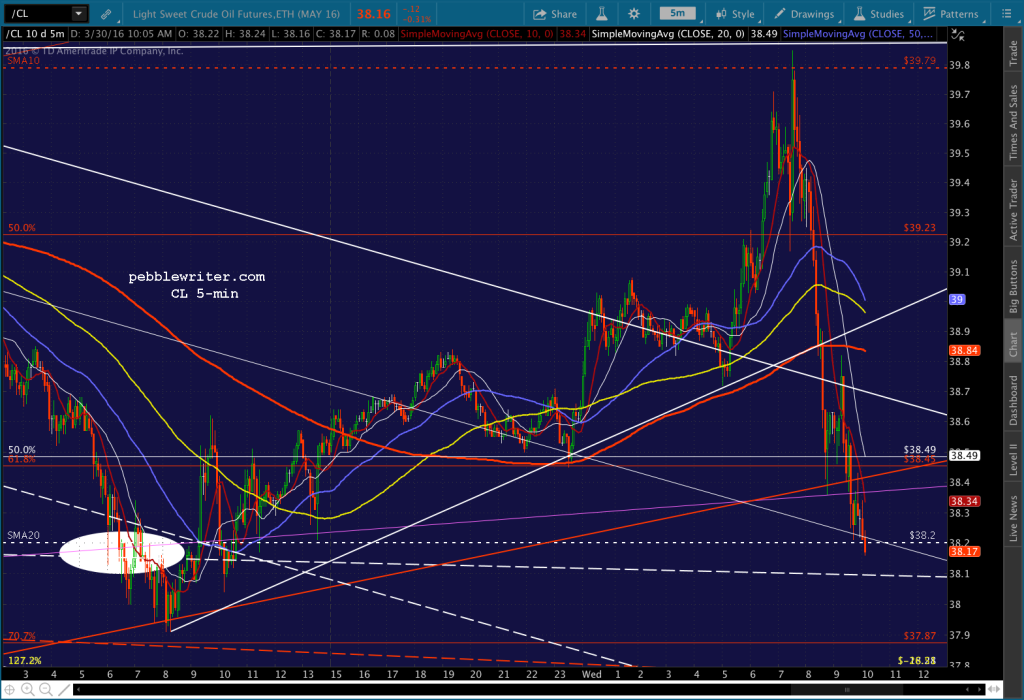This screenshot has width=1024, height=700.
Task: Select the Chart sidebar tab
Action: point(1014,344)
